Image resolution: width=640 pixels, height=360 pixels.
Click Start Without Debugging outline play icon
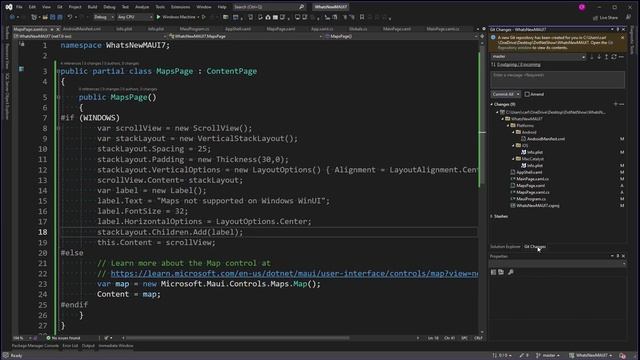pyautogui.click(x=204, y=17)
